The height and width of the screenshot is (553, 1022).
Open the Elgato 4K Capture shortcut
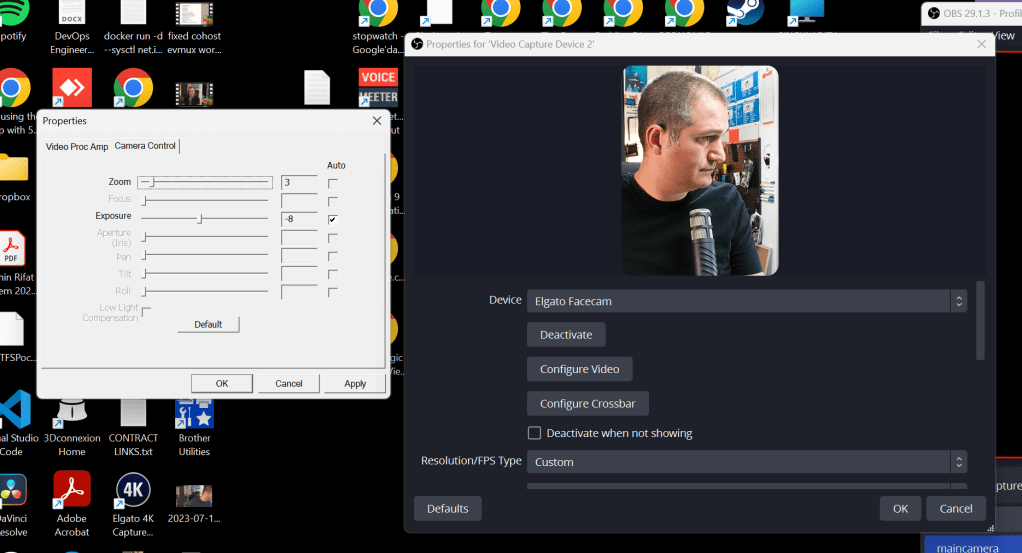click(x=133, y=490)
